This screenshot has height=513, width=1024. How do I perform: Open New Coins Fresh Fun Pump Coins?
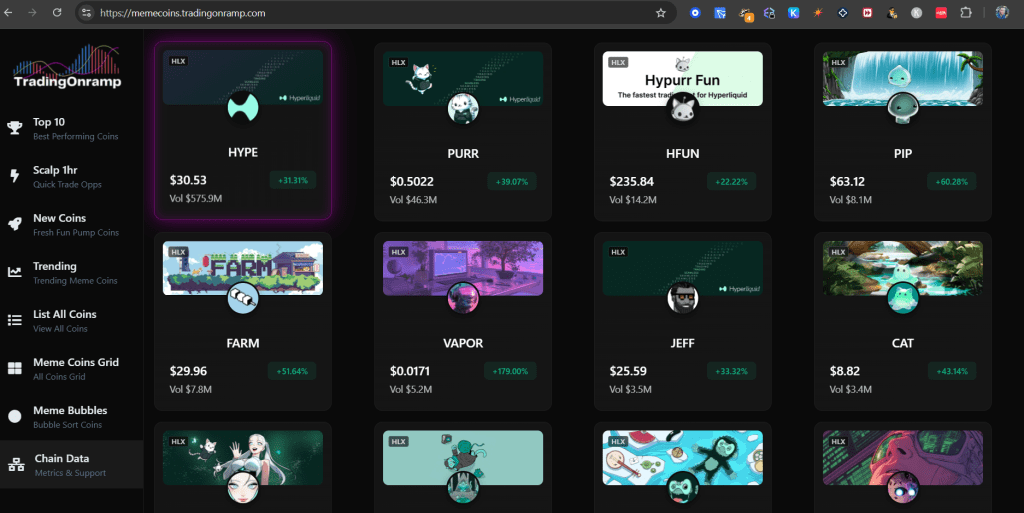[72, 225]
